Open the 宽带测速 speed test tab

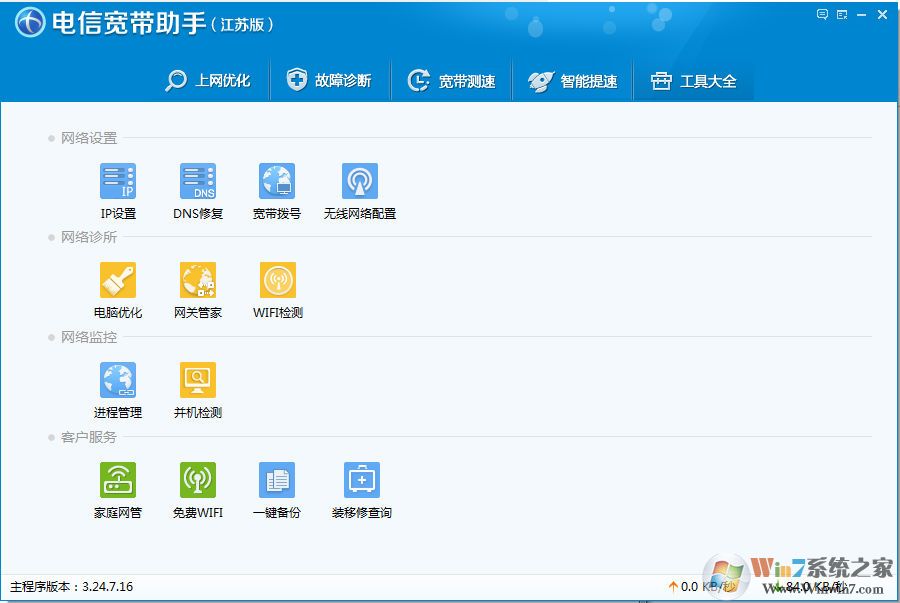(x=452, y=80)
